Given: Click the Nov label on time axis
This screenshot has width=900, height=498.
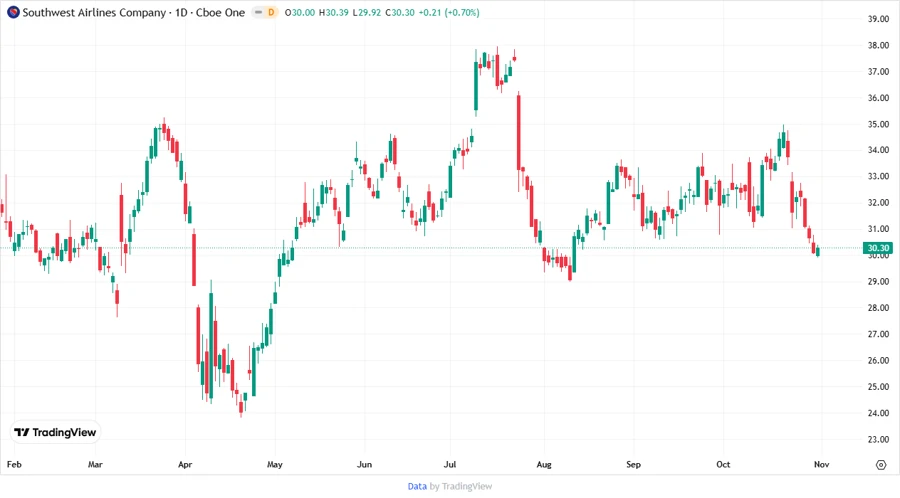Looking at the screenshot, I should pyautogui.click(x=821, y=464).
